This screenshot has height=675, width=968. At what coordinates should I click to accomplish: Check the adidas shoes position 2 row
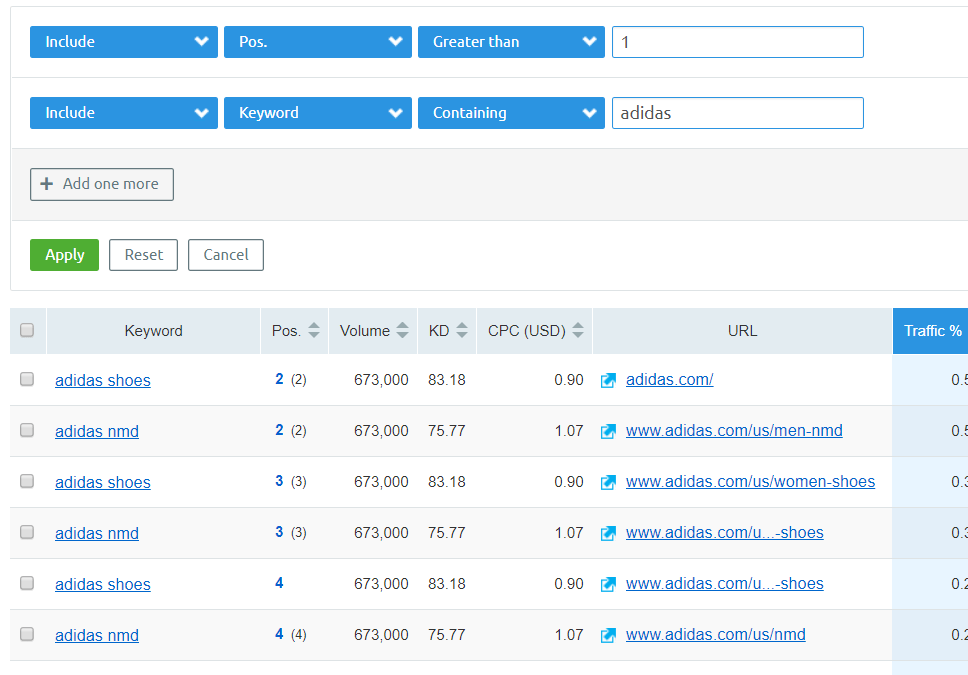coord(27,379)
